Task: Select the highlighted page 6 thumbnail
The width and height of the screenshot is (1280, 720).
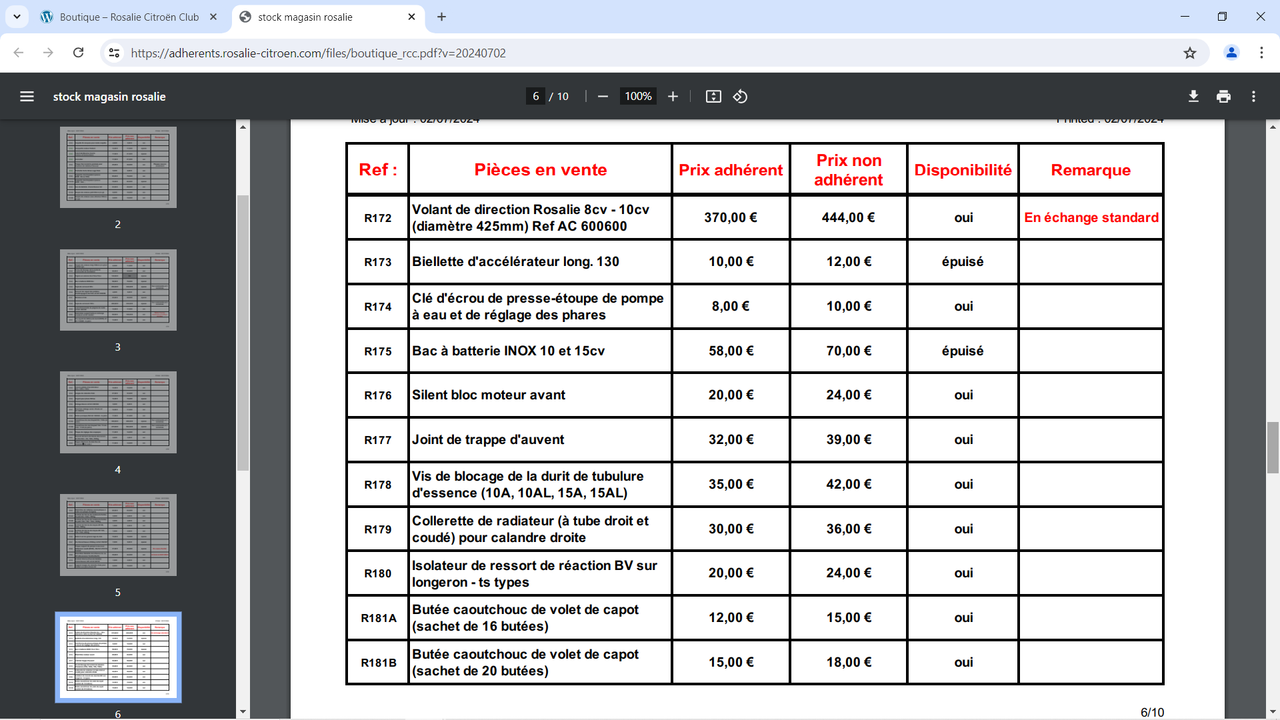Action: click(118, 657)
